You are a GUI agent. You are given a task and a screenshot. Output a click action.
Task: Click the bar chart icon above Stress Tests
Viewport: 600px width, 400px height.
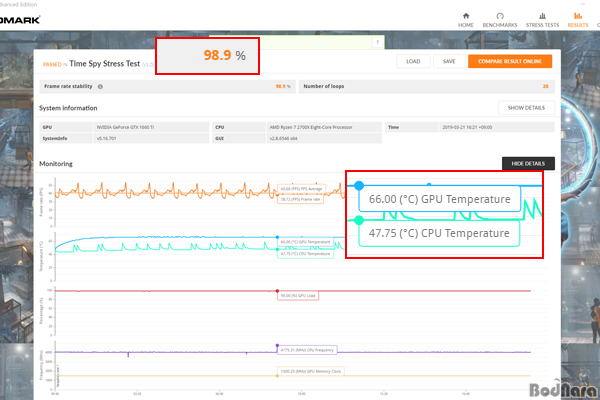542,16
